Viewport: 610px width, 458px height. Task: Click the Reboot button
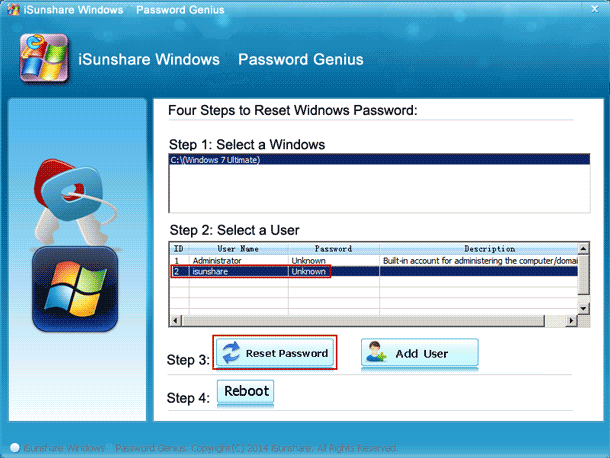pyautogui.click(x=245, y=391)
